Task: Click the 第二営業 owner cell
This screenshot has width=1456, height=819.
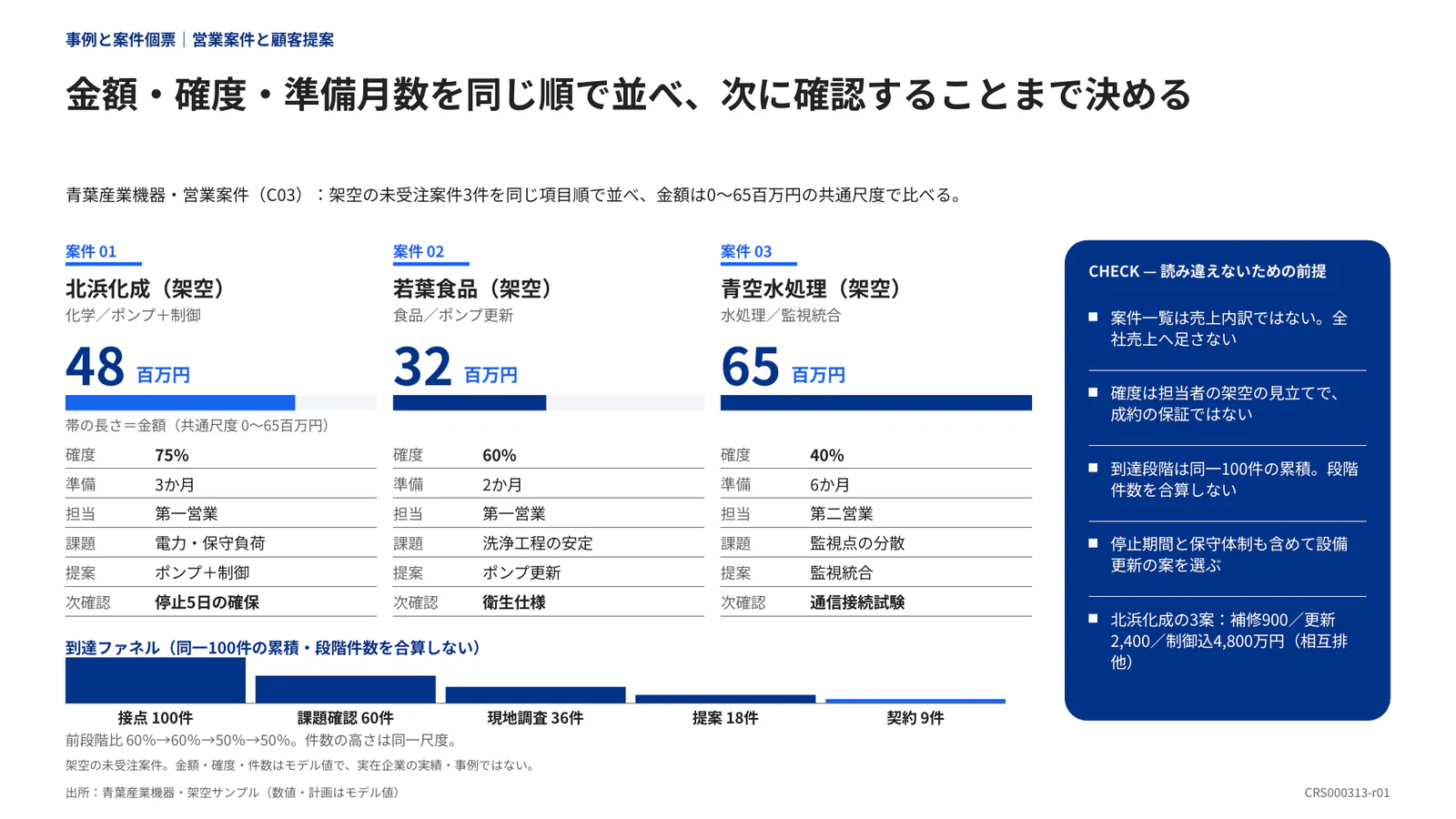Action: (x=842, y=514)
